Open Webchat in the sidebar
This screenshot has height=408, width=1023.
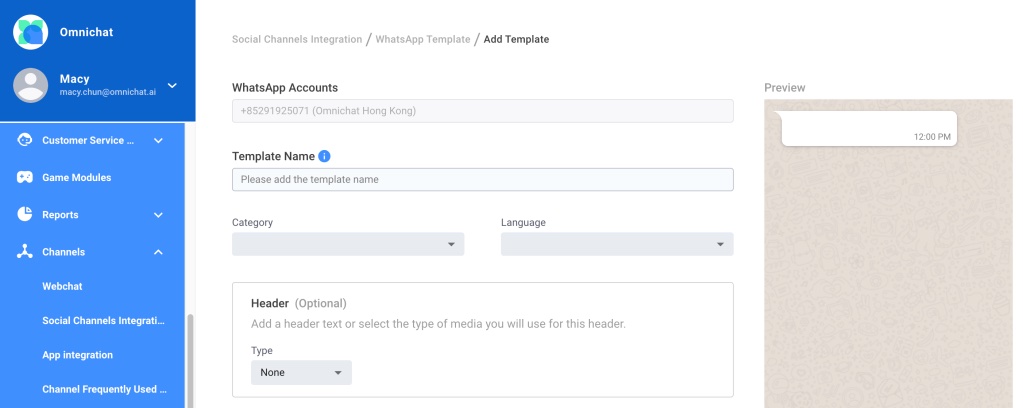tap(62, 286)
